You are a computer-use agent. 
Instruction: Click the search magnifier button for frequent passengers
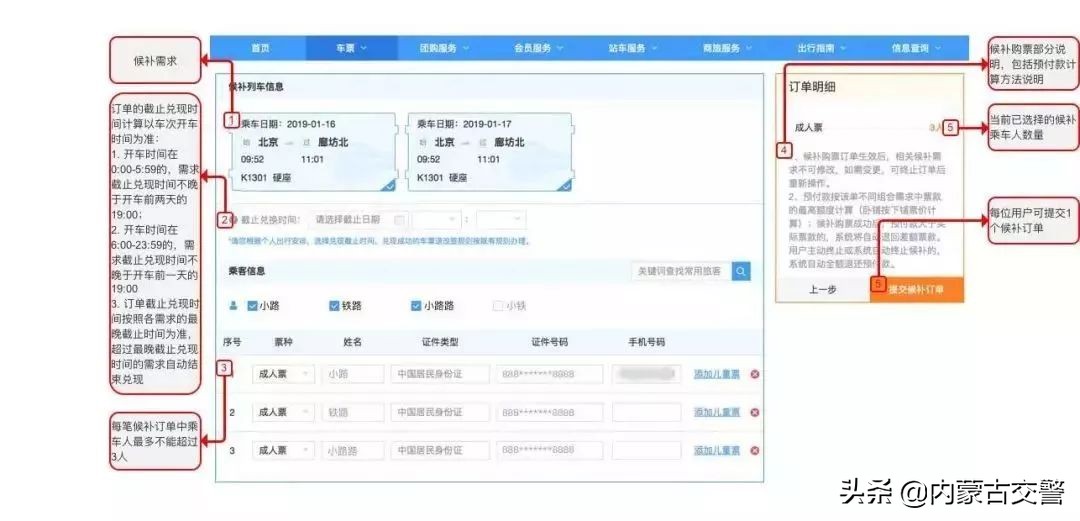coord(741,272)
